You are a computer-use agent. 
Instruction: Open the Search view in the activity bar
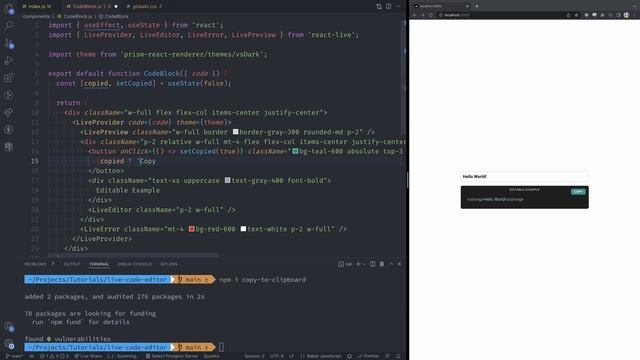coord(9,25)
